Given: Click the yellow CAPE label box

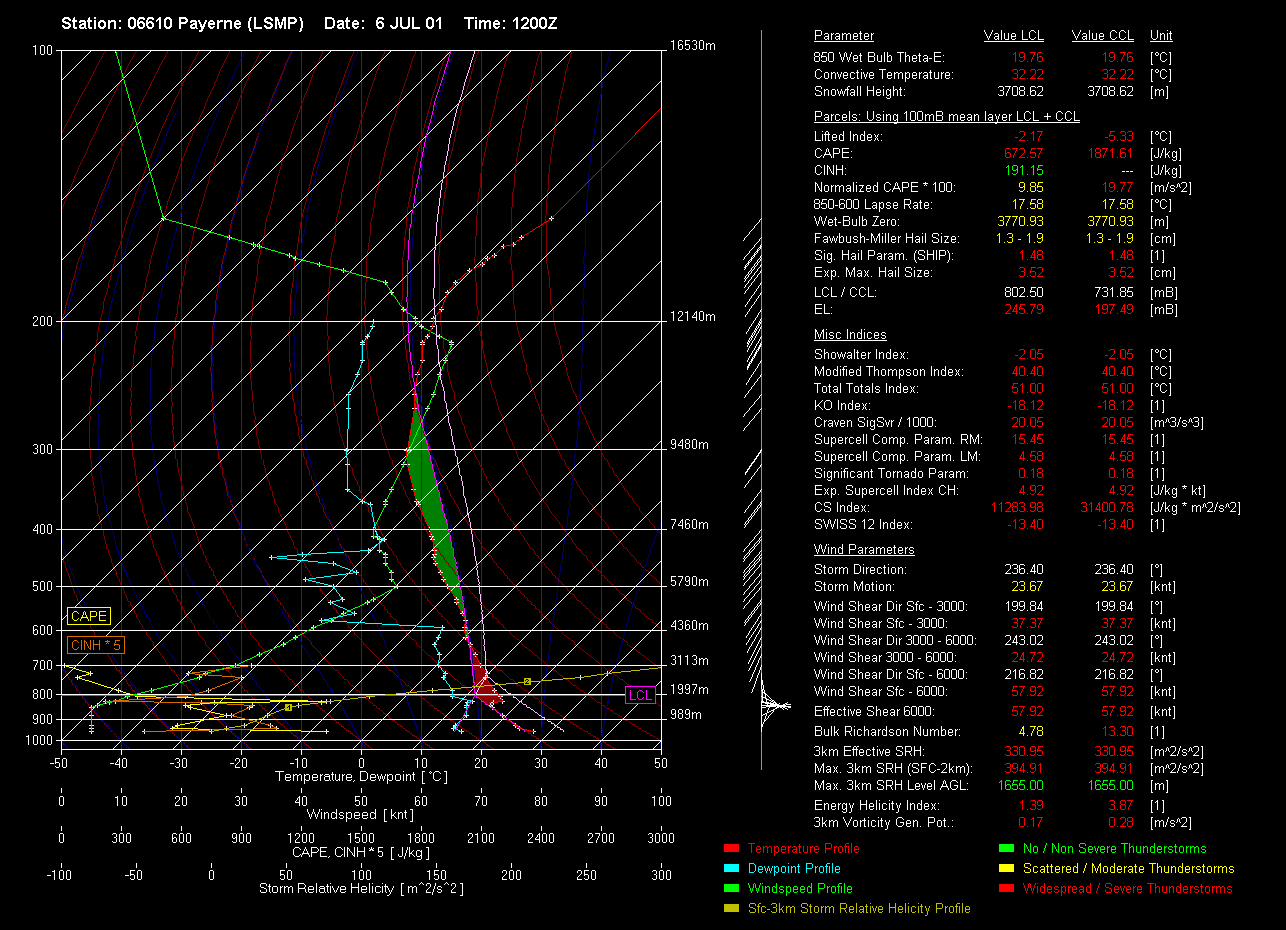Looking at the screenshot, I should 88,617.
